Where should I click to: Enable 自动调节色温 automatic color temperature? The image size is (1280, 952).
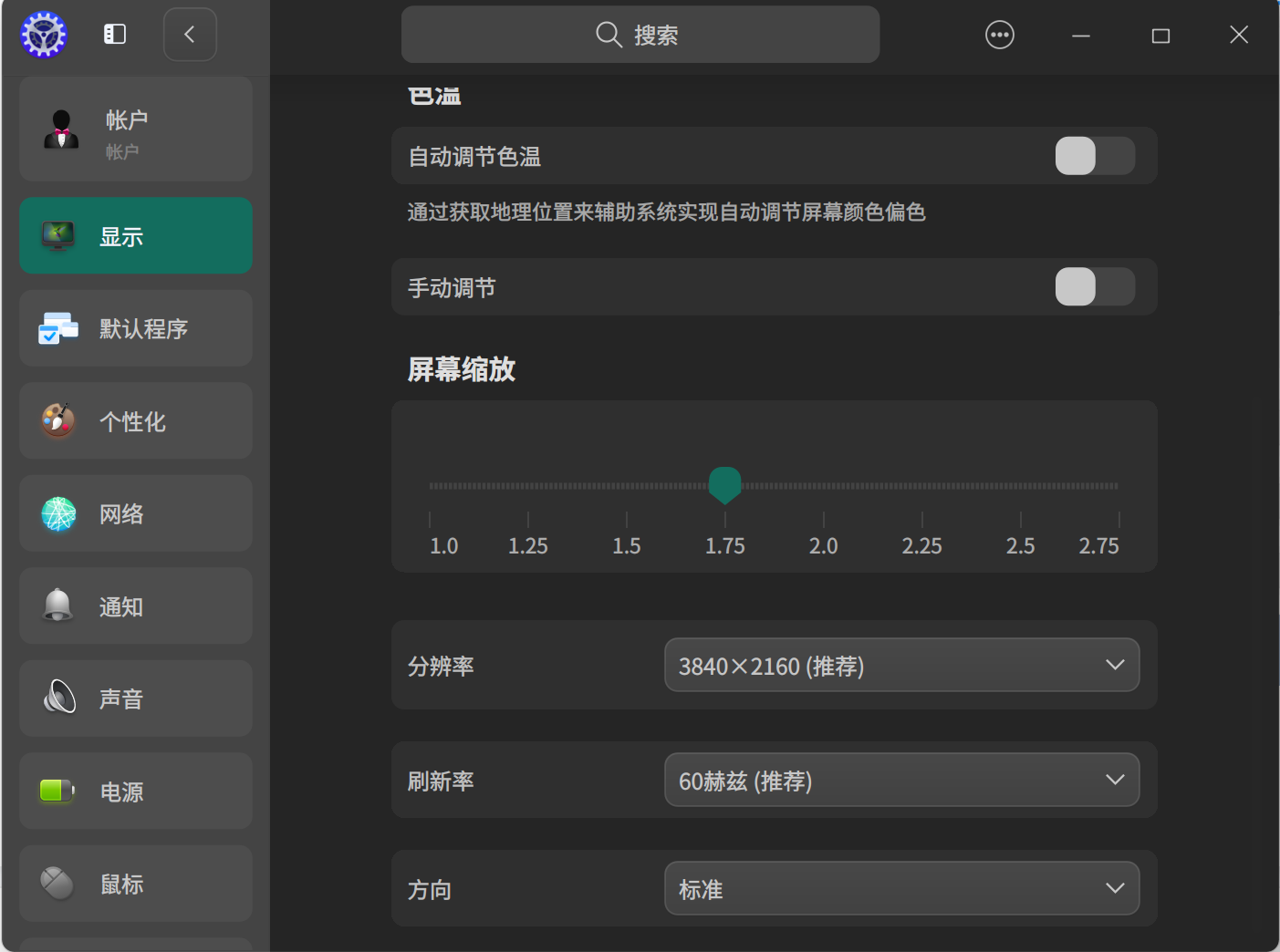[1094, 156]
